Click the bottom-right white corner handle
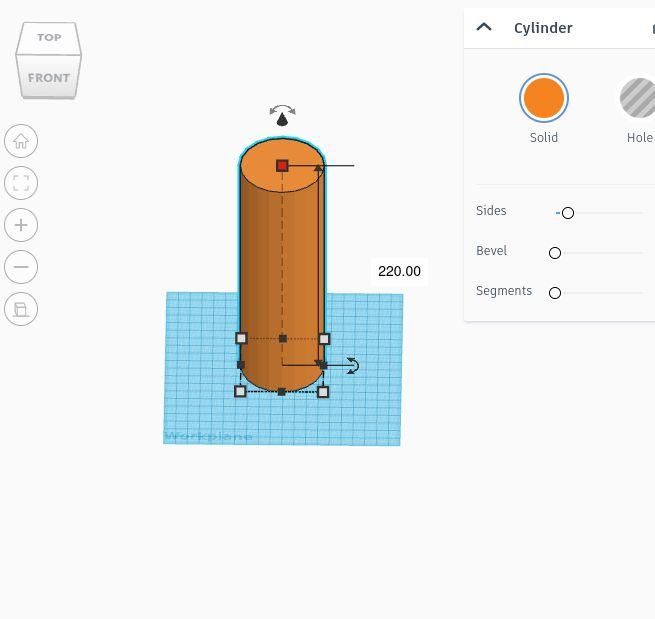 [x=323, y=392]
